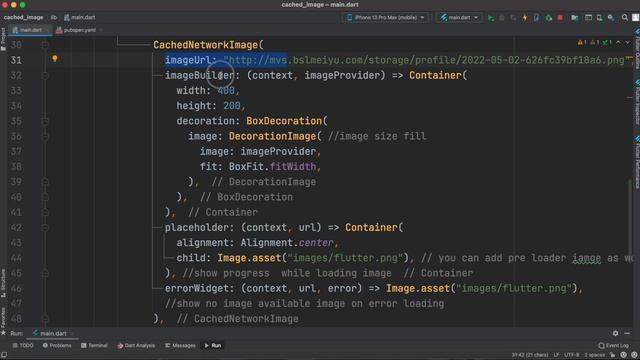Open the Search Everywhere magnifier icon
This screenshot has width=640, height=360.
click(x=624, y=18)
